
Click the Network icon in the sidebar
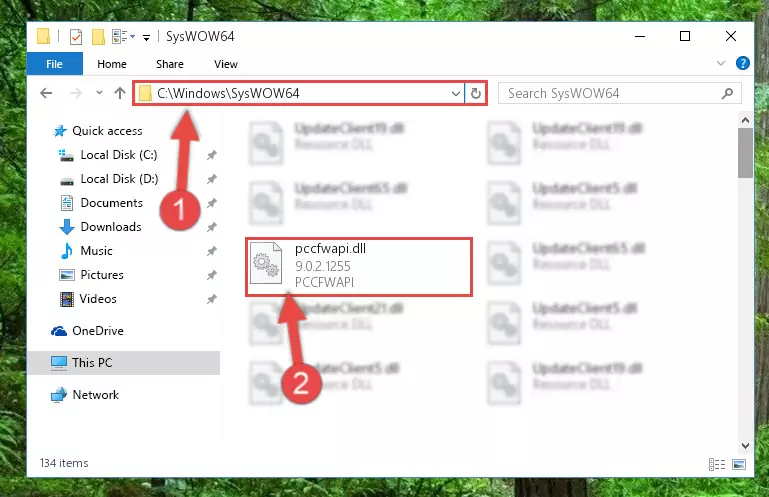(x=59, y=395)
